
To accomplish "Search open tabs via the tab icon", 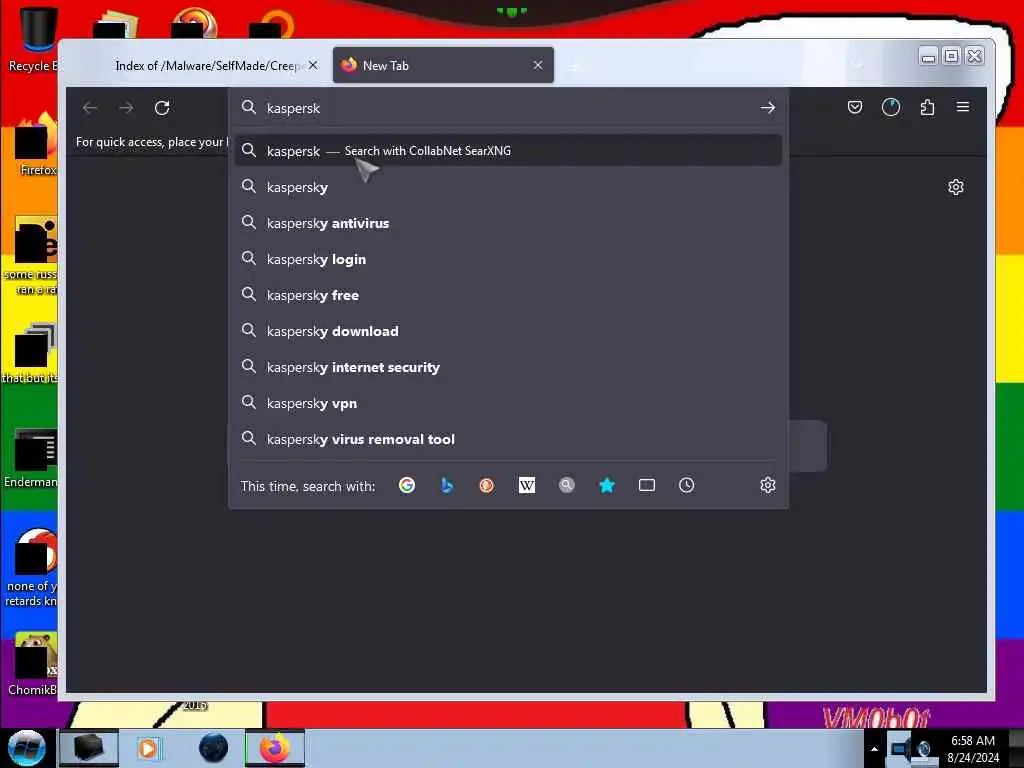I will (647, 485).
